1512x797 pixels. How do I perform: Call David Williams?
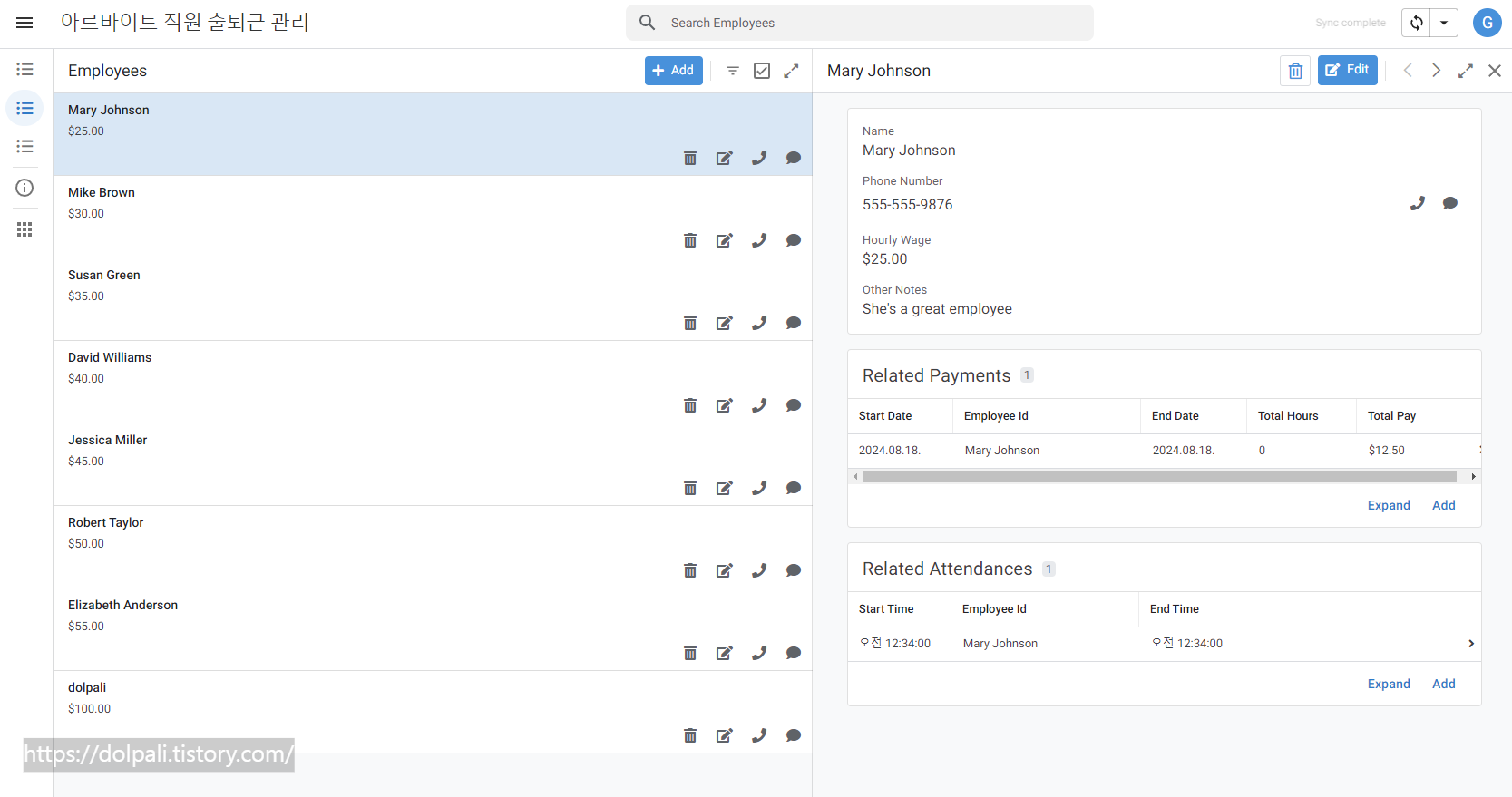click(759, 405)
